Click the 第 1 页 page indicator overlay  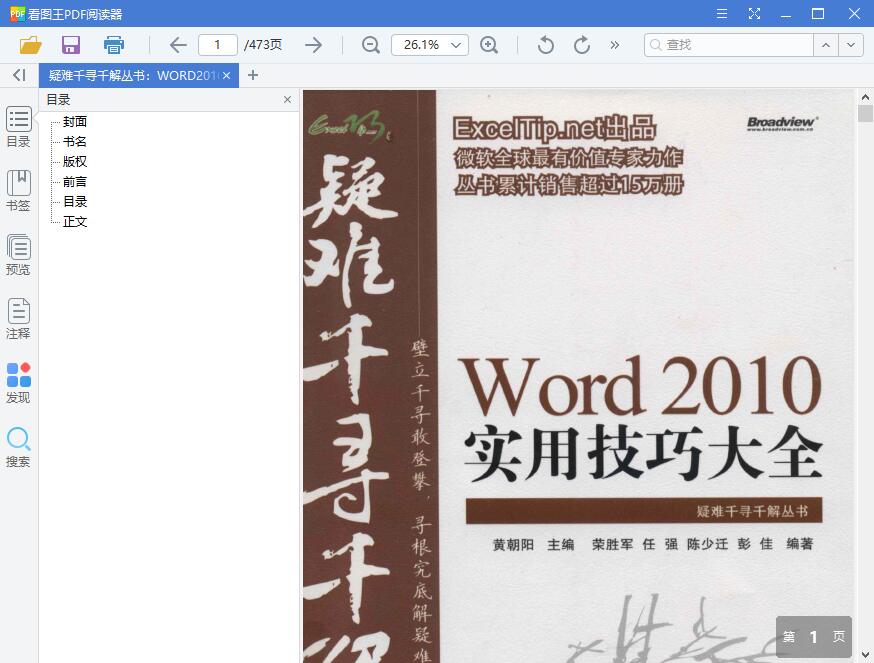pyautogui.click(x=814, y=637)
